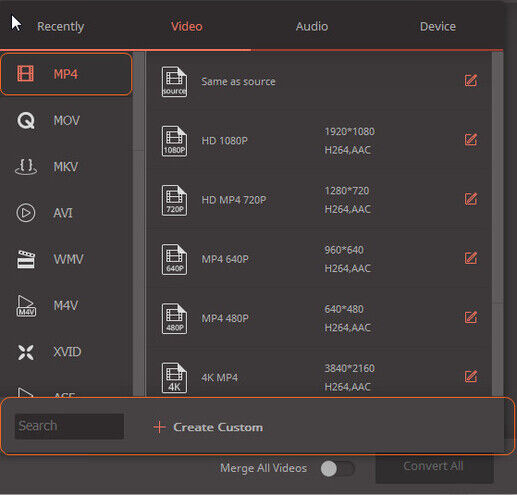Viewport: 517px width, 495px height.
Task: Edit the HD 1080P preset settings
Action: (471, 140)
